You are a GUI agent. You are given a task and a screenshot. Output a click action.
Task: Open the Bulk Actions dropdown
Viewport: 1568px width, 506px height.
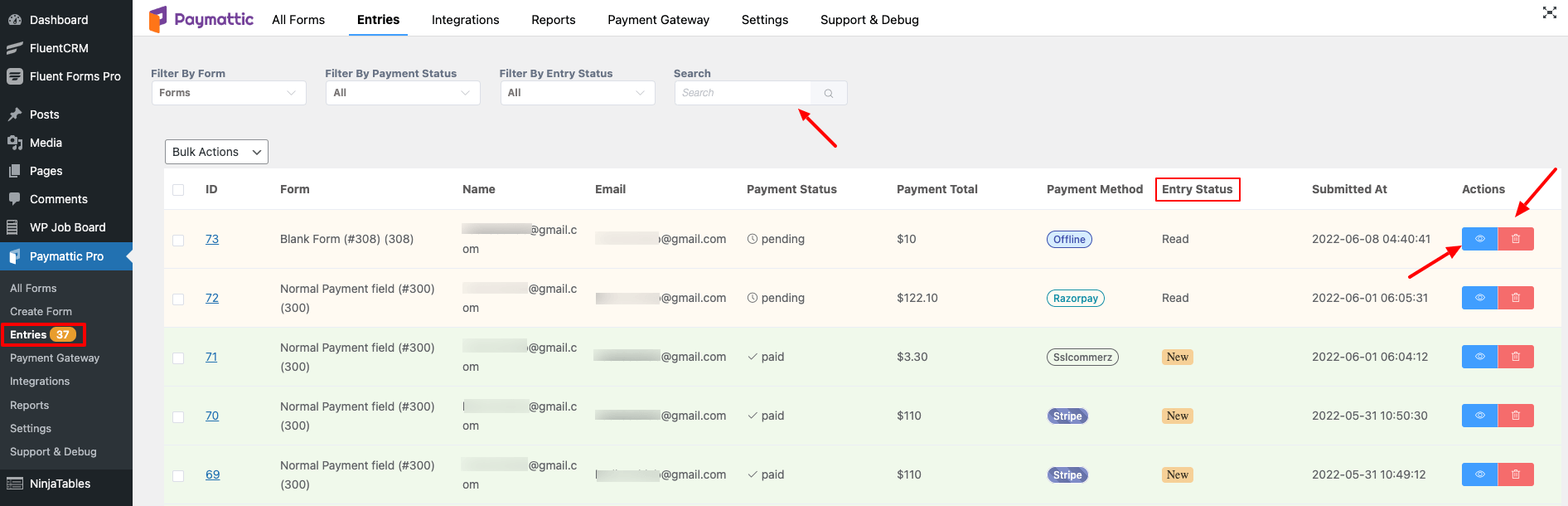216,152
